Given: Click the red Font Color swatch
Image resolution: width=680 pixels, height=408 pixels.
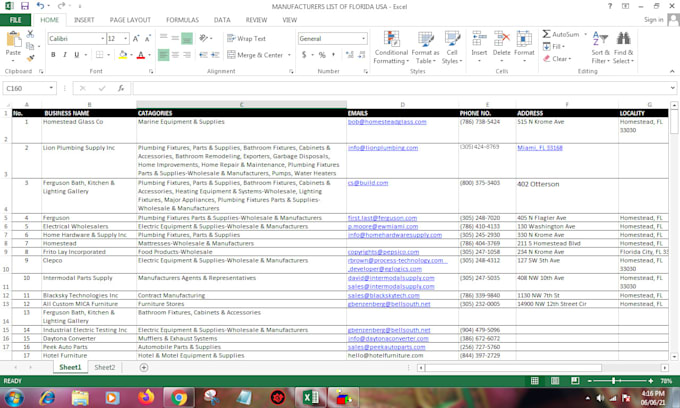Looking at the screenshot, I should (141, 55).
